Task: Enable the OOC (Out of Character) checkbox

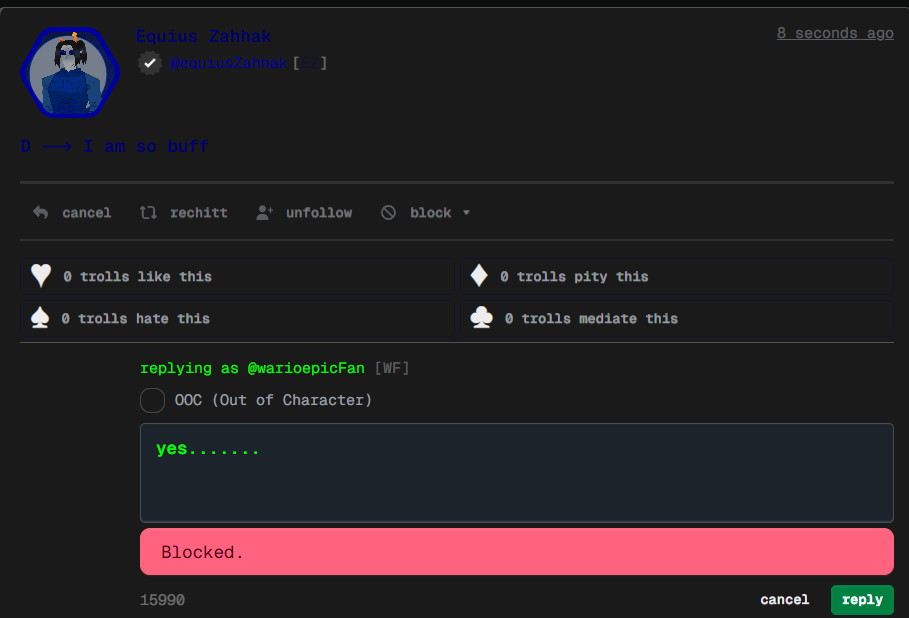Action: pos(152,400)
